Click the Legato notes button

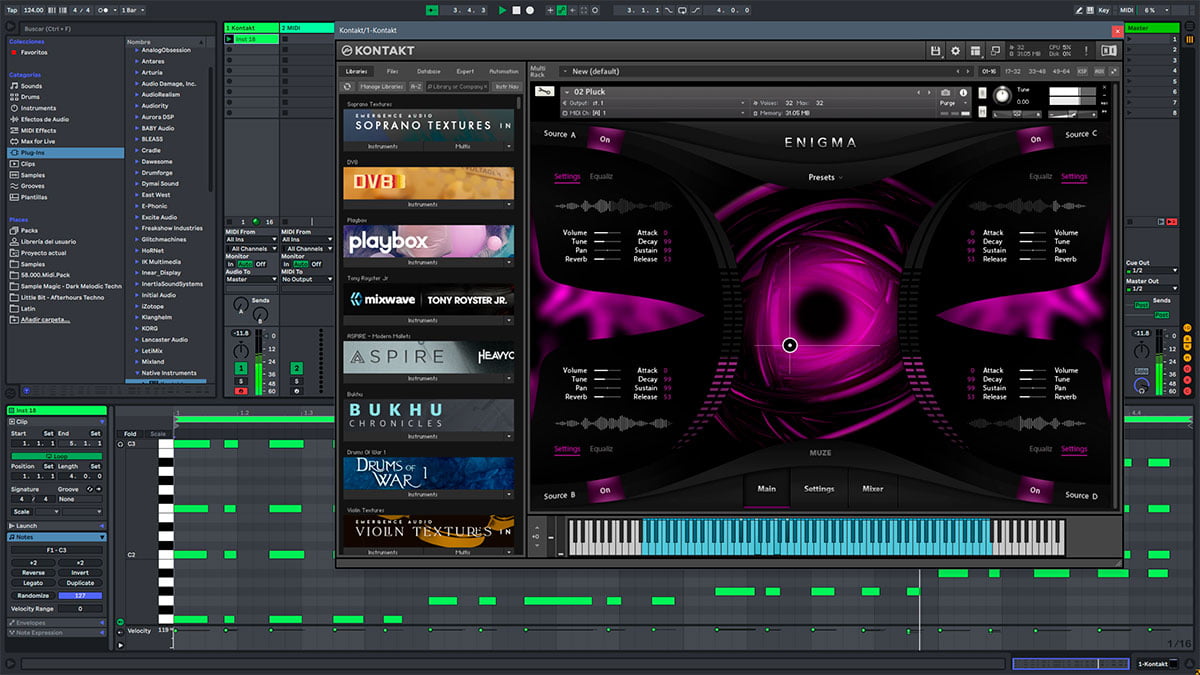(x=33, y=583)
